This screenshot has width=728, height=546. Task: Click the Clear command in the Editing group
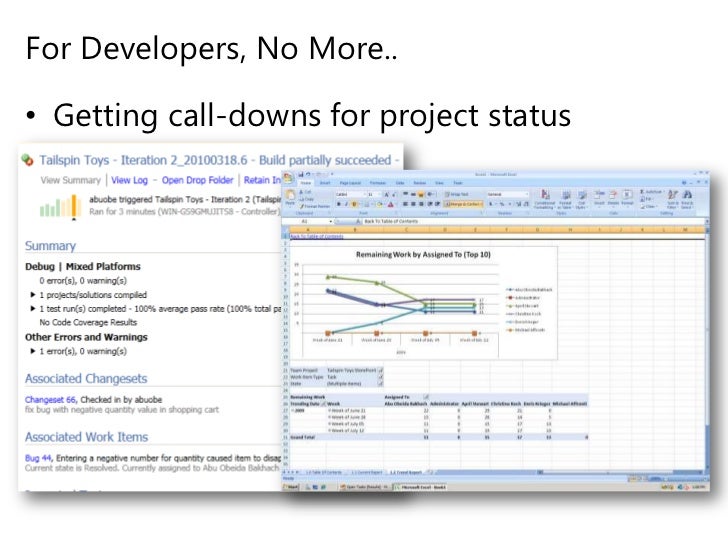point(649,207)
